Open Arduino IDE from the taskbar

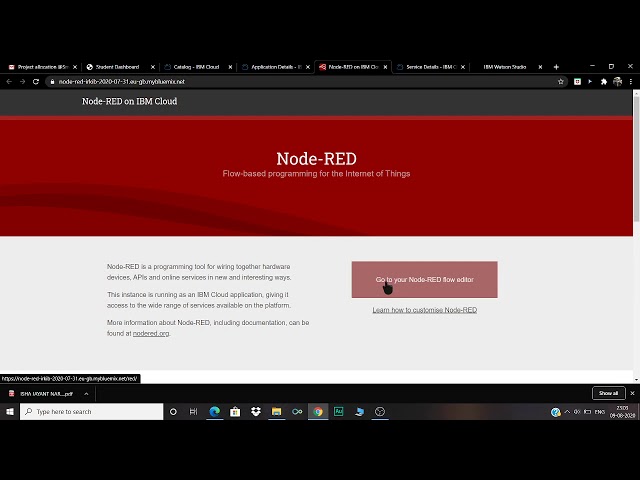click(297, 411)
